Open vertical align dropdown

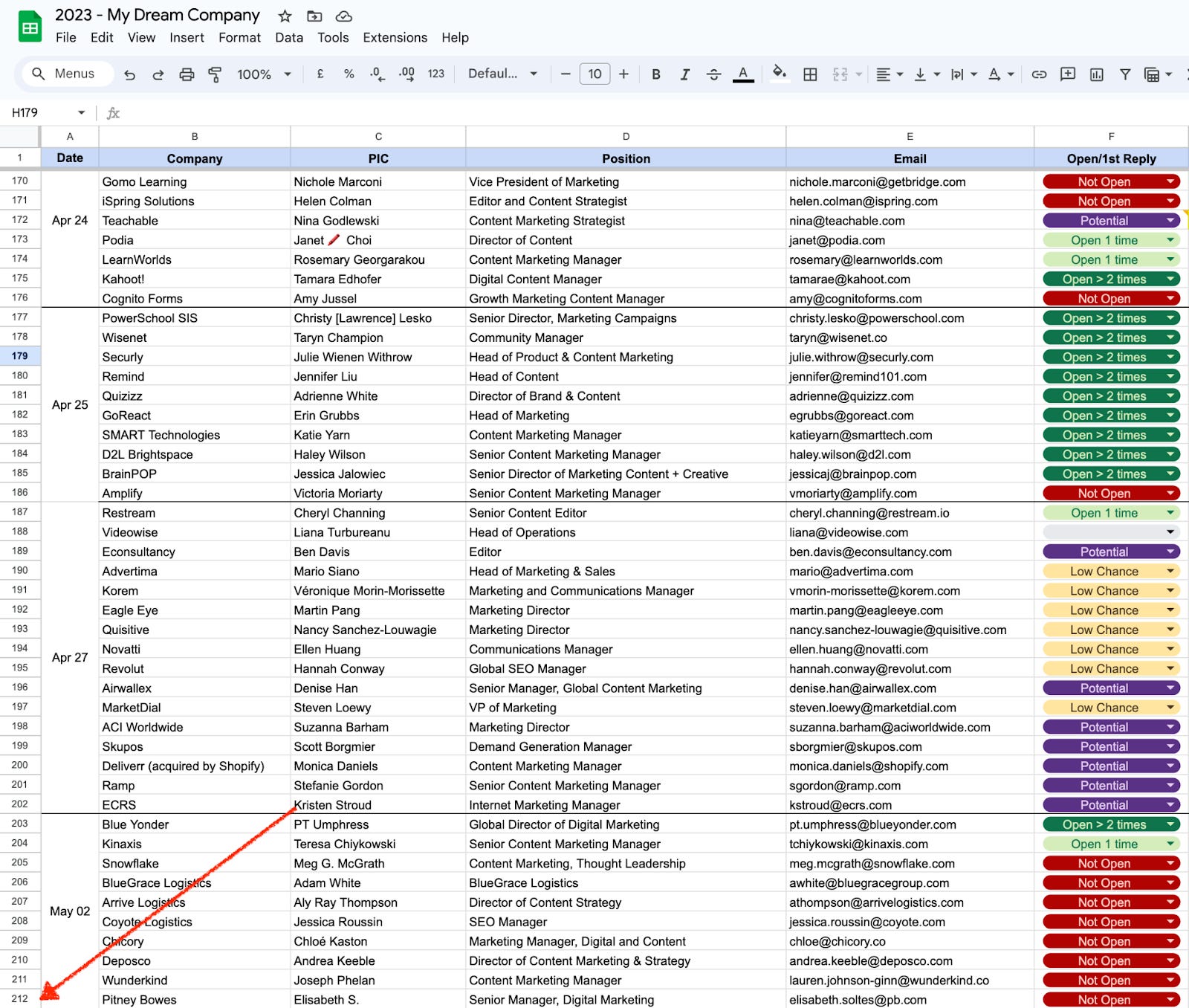click(x=927, y=74)
